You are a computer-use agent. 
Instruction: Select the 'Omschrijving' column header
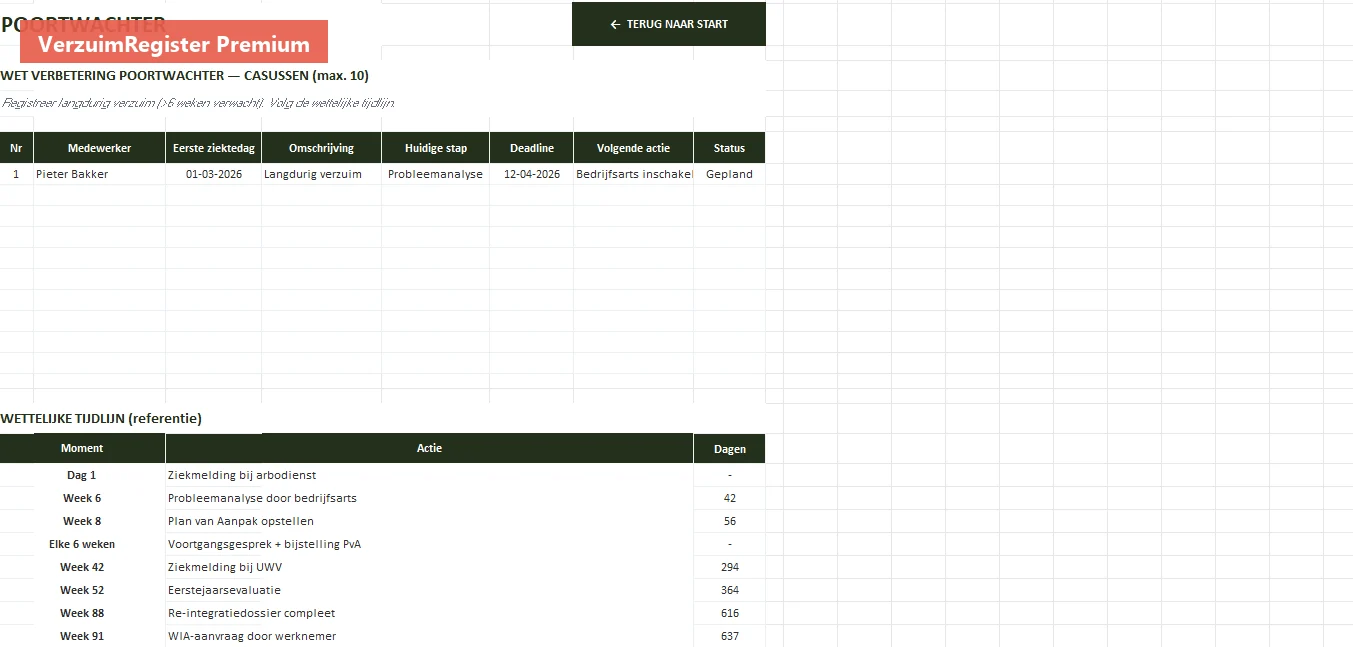point(321,148)
